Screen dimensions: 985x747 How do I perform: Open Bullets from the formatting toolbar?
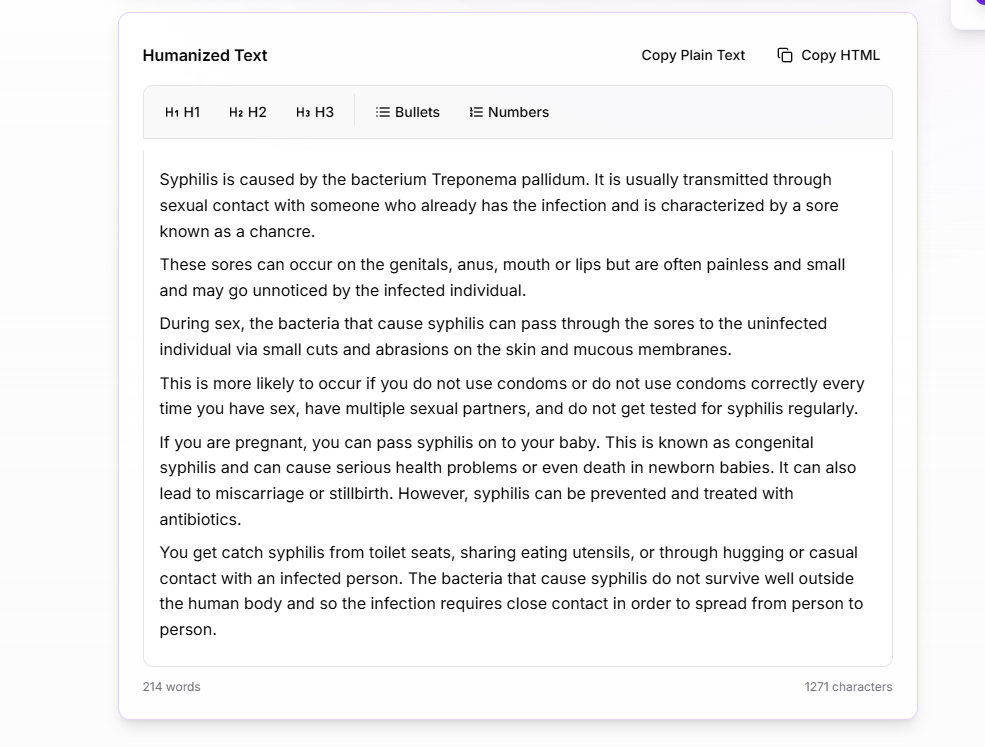(407, 112)
